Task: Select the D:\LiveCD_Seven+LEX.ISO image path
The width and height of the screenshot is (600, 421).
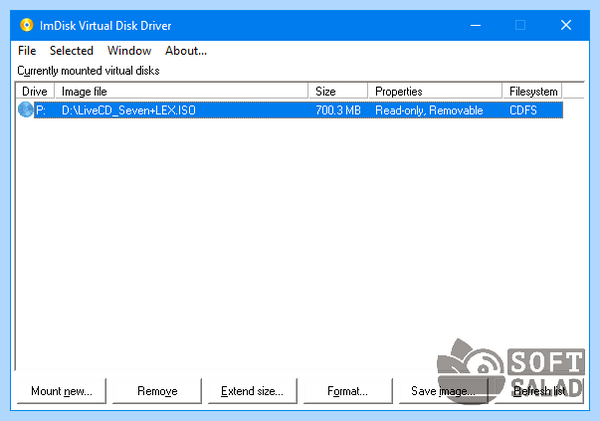Action: pyautogui.click(x=129, y=110)
